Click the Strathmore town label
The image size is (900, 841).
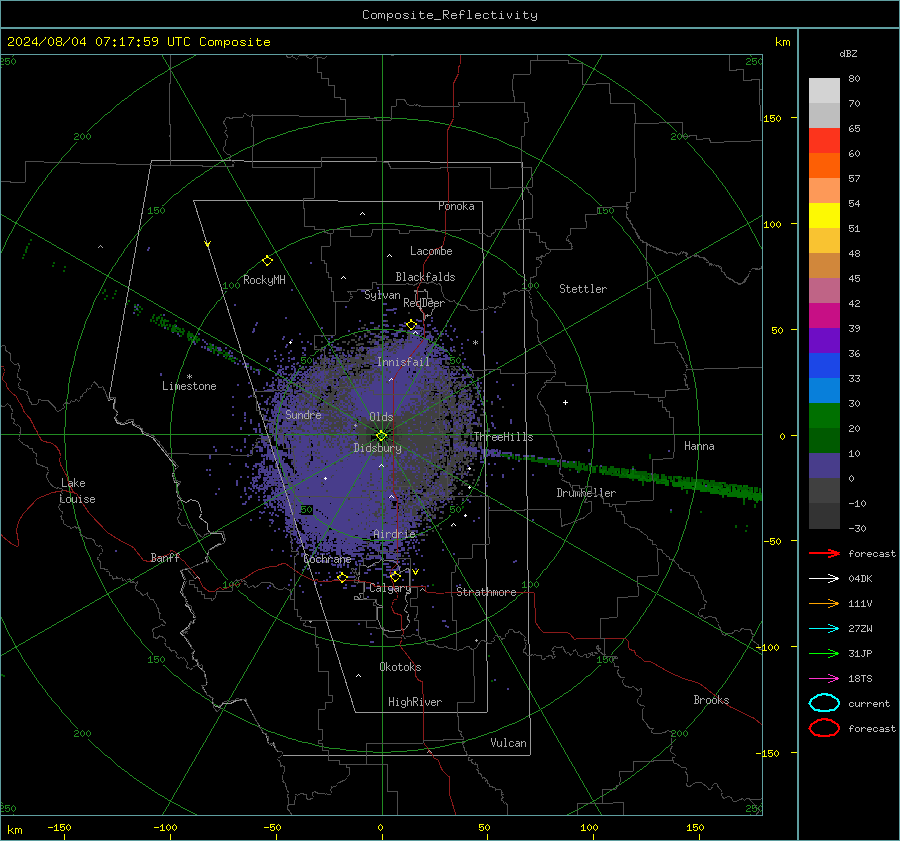[486, 592]
